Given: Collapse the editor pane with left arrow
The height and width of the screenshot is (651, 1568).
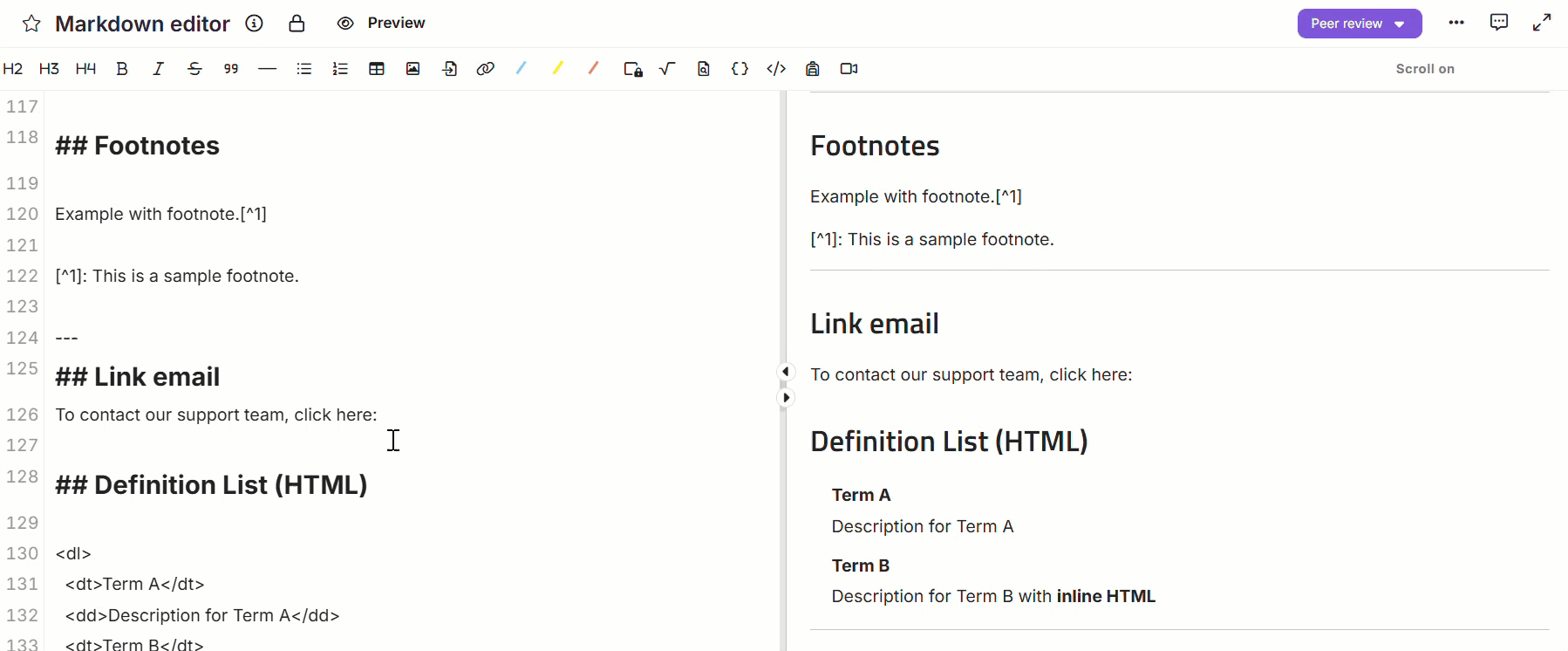Looking at the screenshot, I should 786,372.
